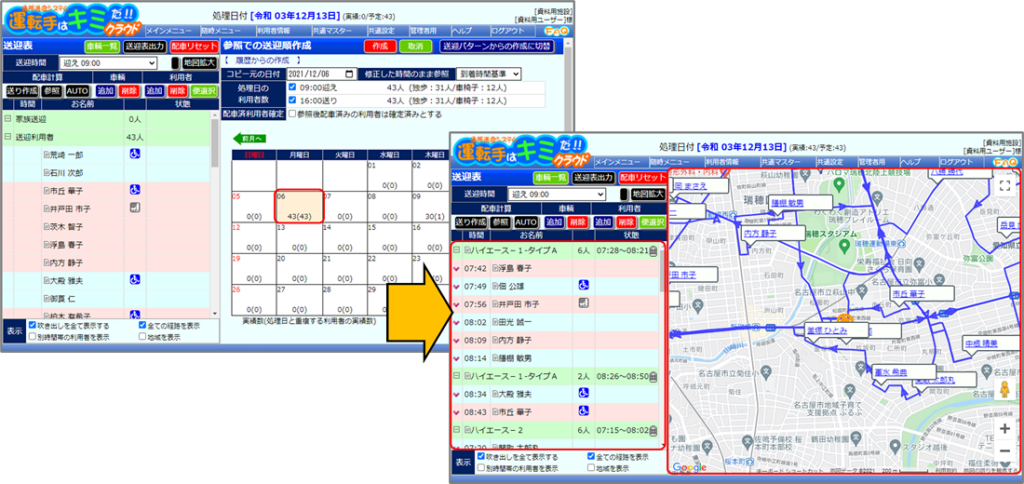Check 参照後配車済みの利用者は確定済みとする
The image size is (1024, 484).
[x=292, y=114]
